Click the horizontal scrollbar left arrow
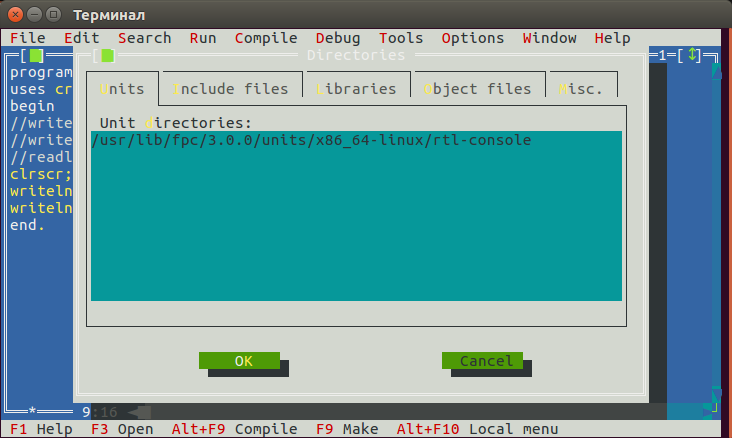Viewport: 732px width, 438px height. pos(134,411)
